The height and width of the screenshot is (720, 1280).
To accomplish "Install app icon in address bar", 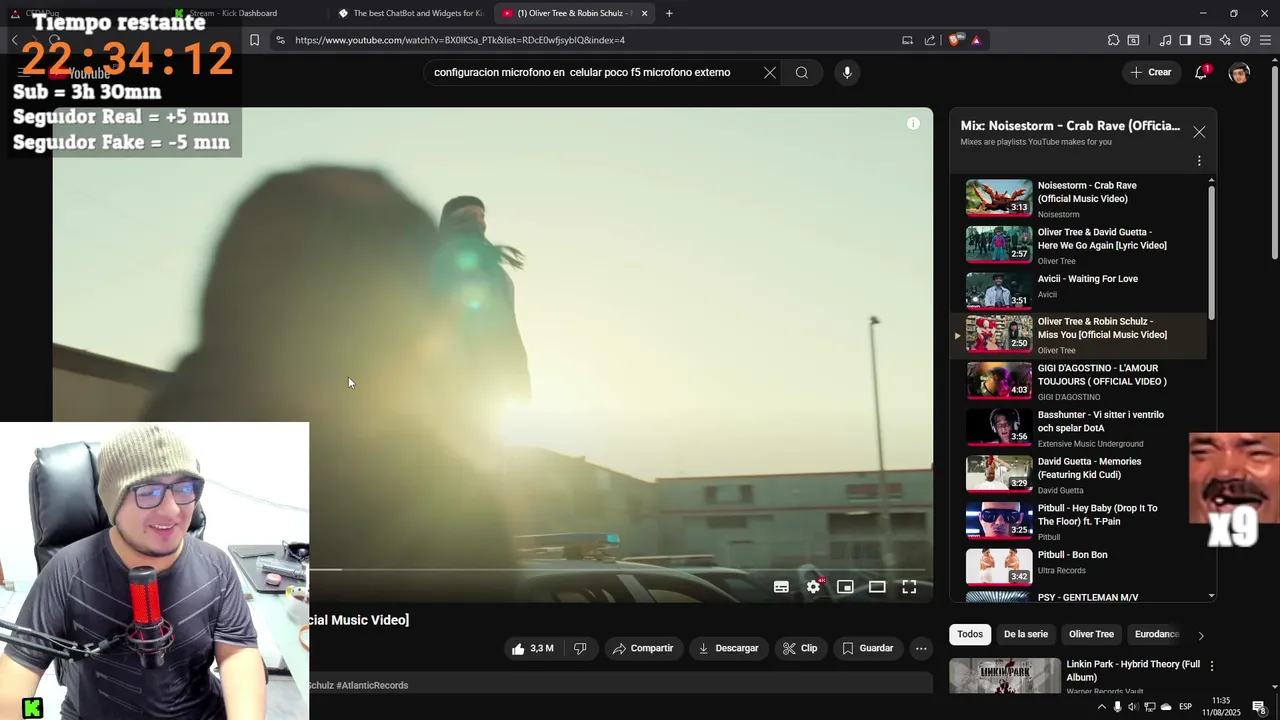I will click(x=907, y=40).
